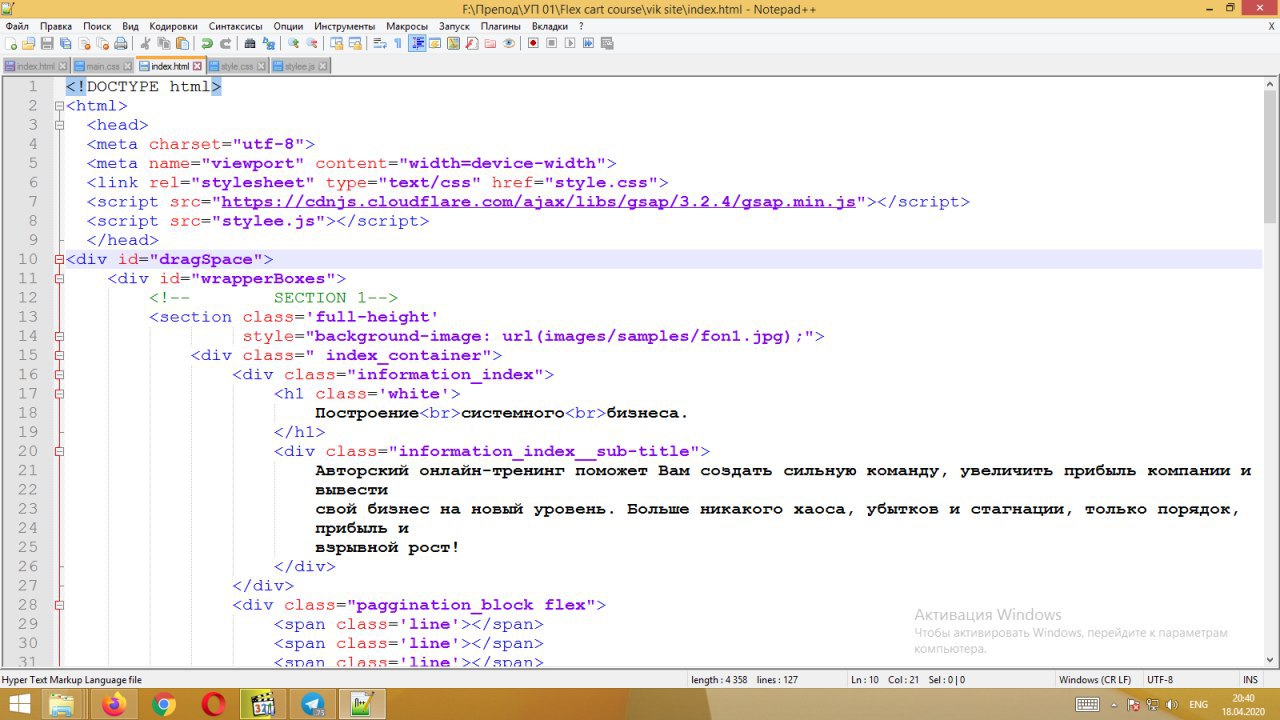Click Run Macro Multiple Times icon
Viewport: 1280px width, 720px height.
click(x=588, y=43)
